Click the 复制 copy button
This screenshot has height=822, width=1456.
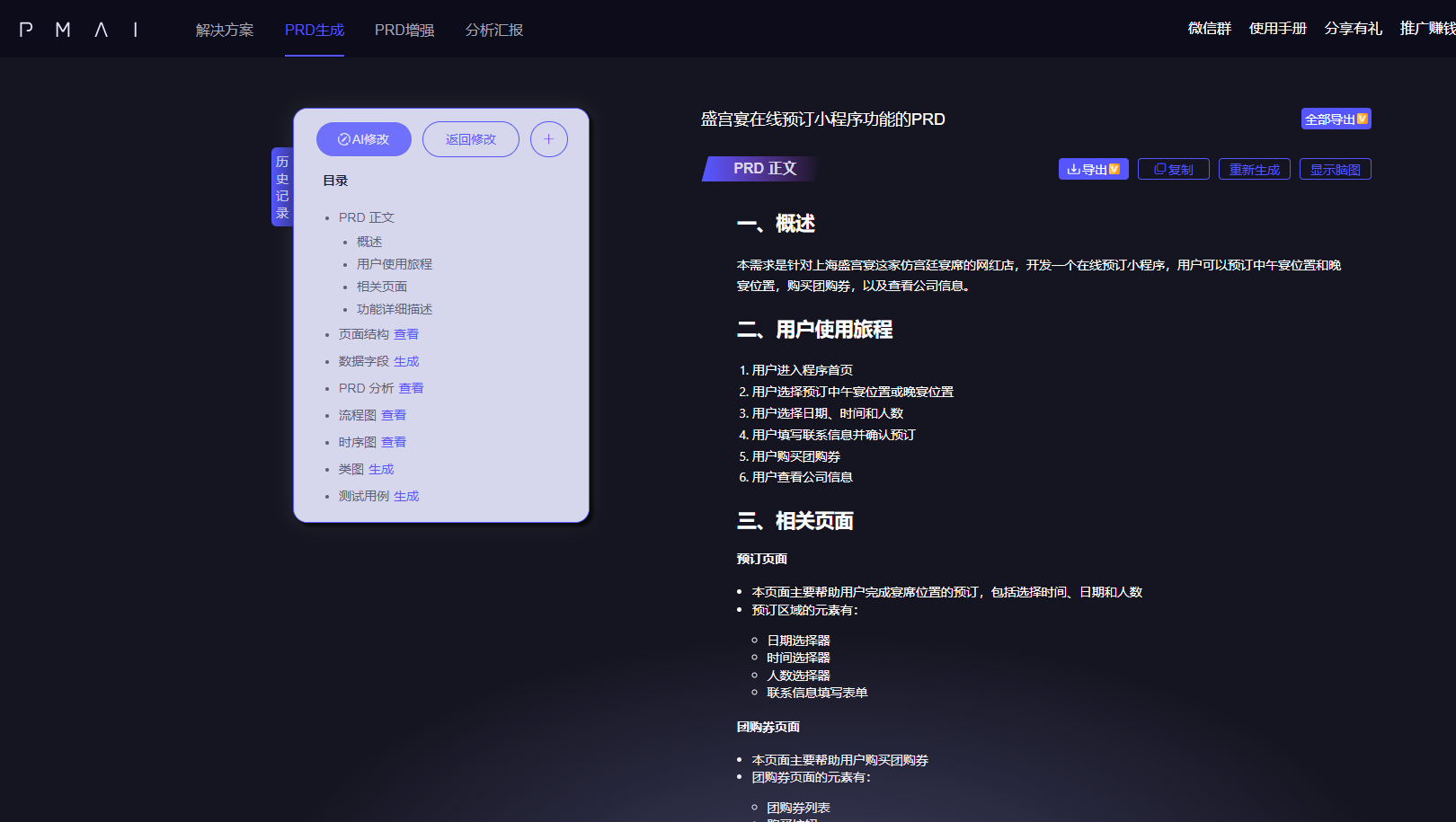point(1173,169)
